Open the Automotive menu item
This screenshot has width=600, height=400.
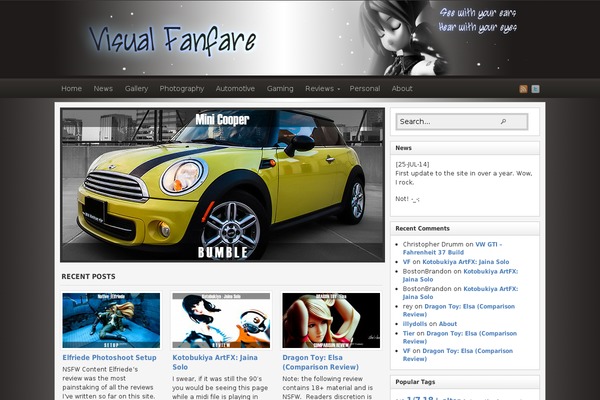point(235,88)
